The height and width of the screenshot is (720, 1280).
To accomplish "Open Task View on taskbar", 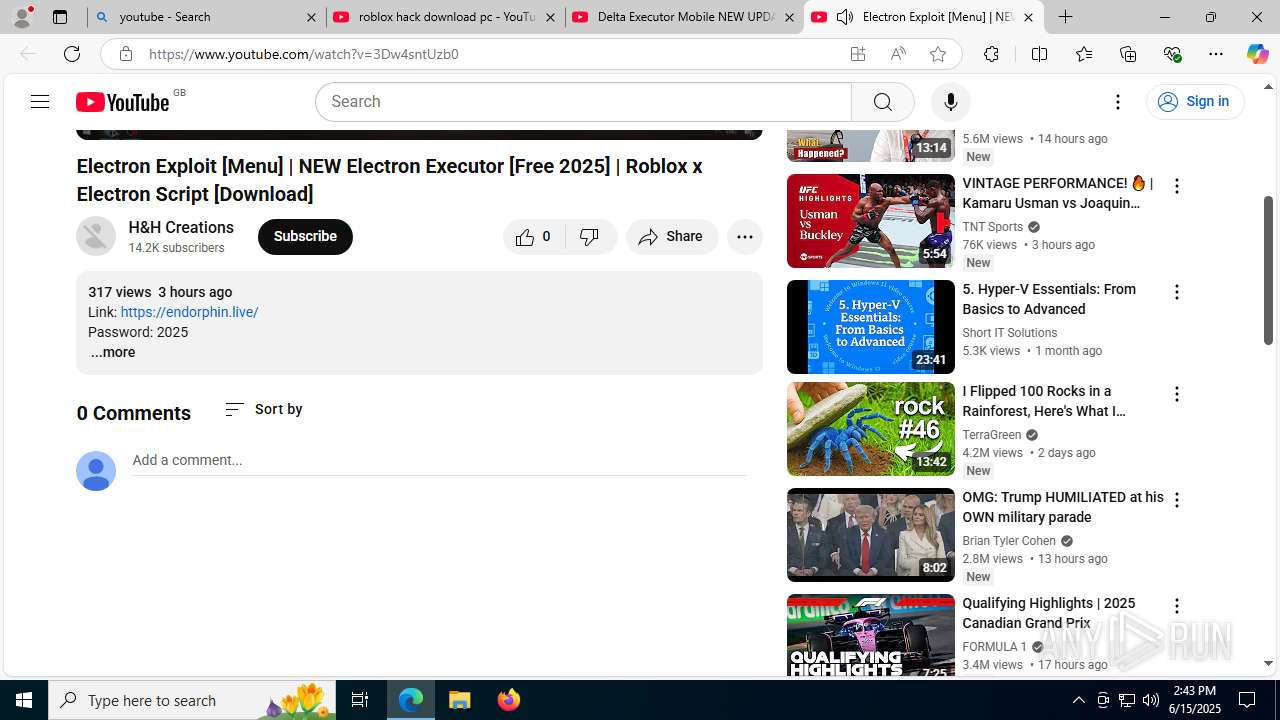I will click(x=360, y=700).
